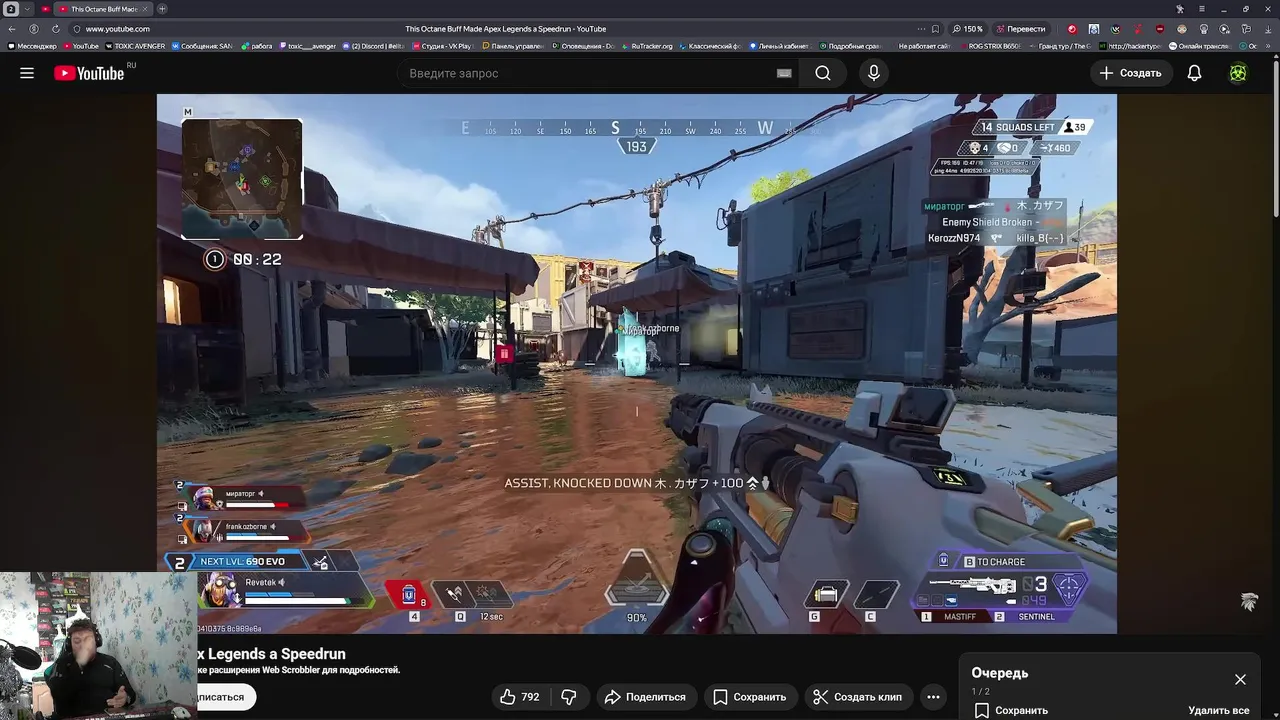Image resolution: width=1280 pixels, height=720 pixels.
Task: Expand the bookmarks overflow chevron
Action: tap(1270, 46)
